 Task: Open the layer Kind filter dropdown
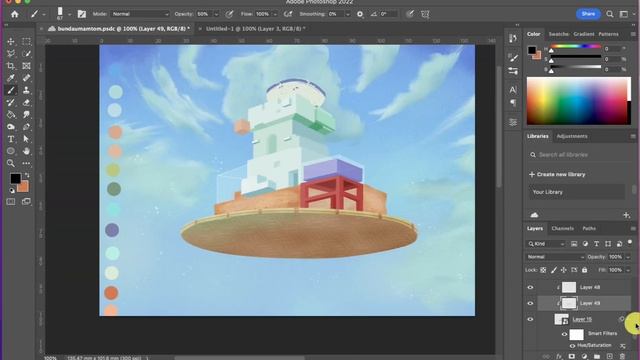[x=546, y=244]
